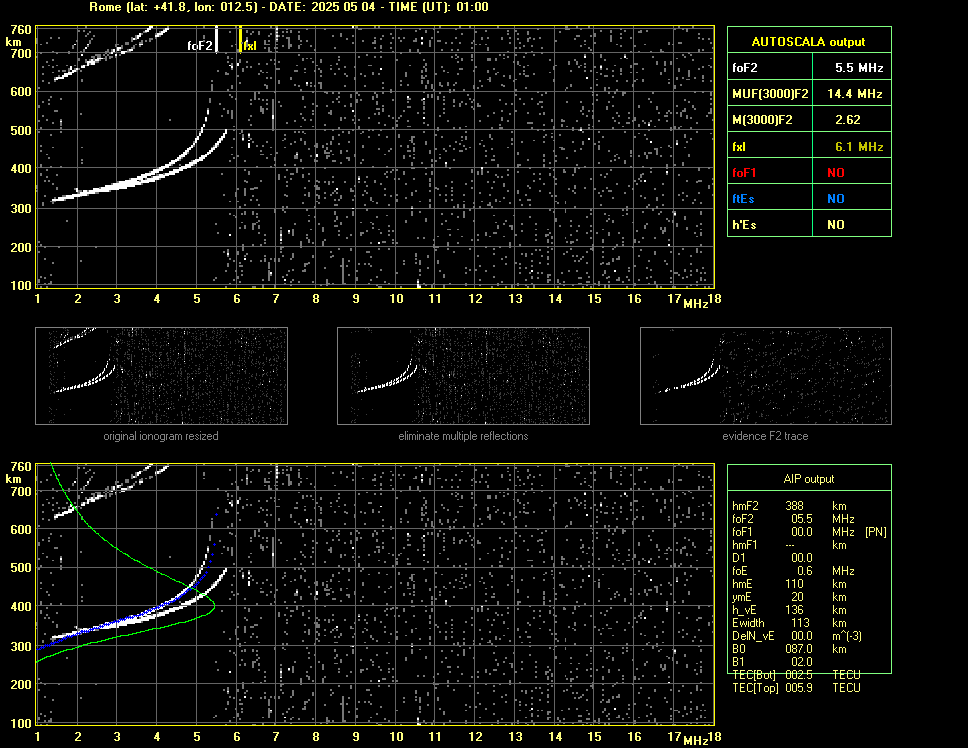The width and height of the screenshot is (968, 748).
Task: Open the evidence F2 trace thumbnail
Action: pos(766,376)
